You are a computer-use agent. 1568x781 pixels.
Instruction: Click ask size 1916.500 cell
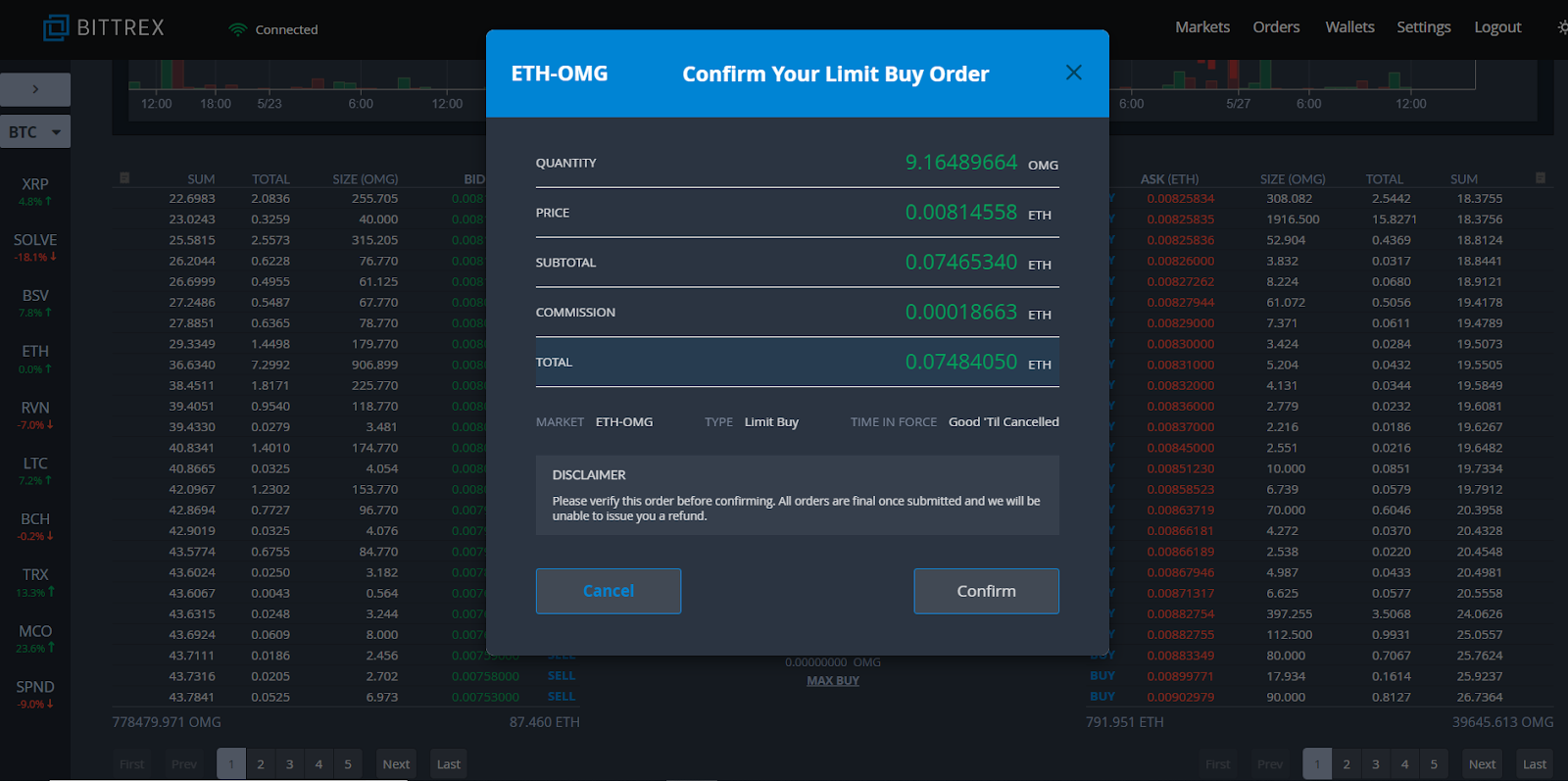click(1293, 219)
